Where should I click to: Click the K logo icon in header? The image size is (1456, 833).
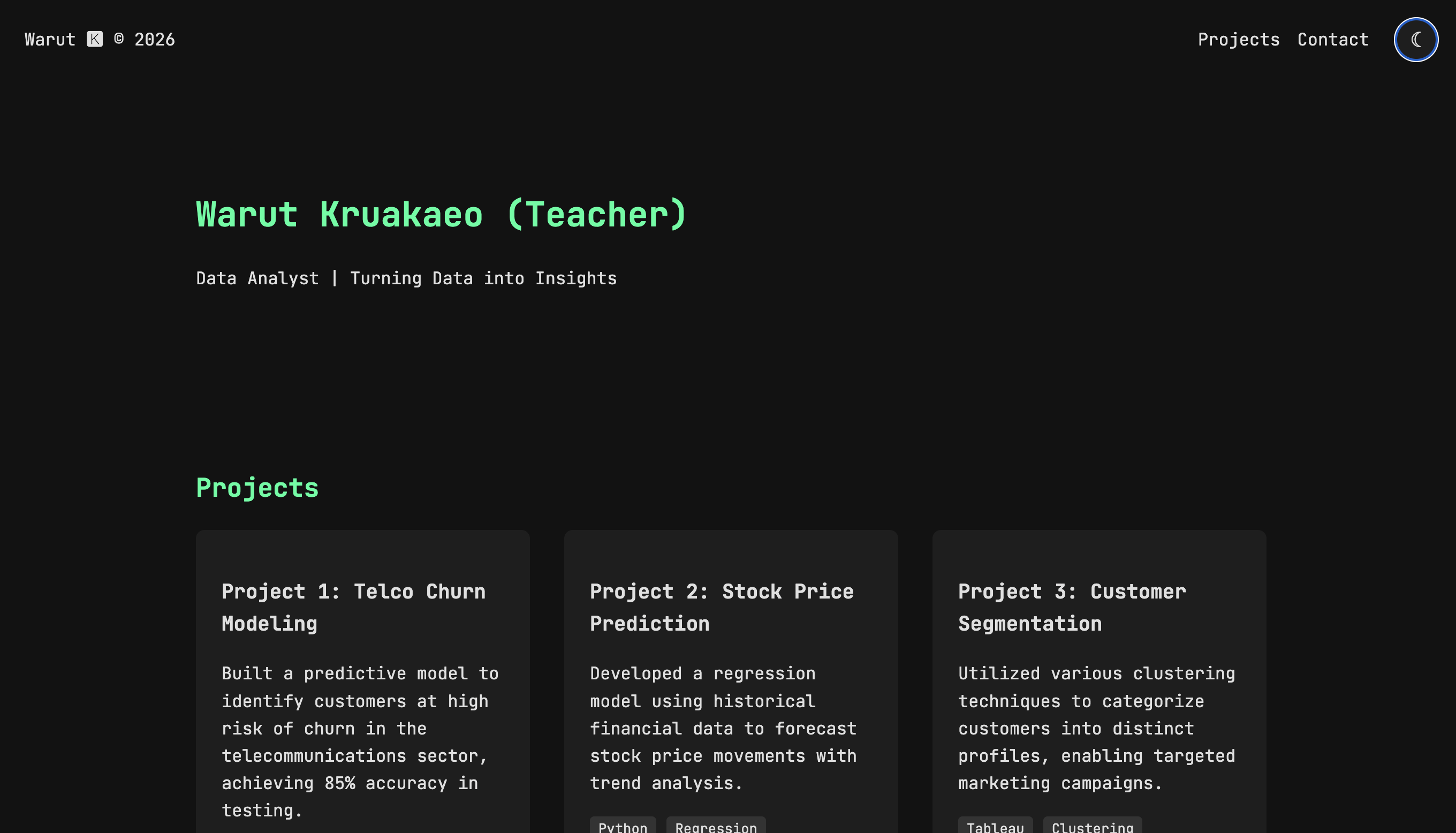point(95,39)
